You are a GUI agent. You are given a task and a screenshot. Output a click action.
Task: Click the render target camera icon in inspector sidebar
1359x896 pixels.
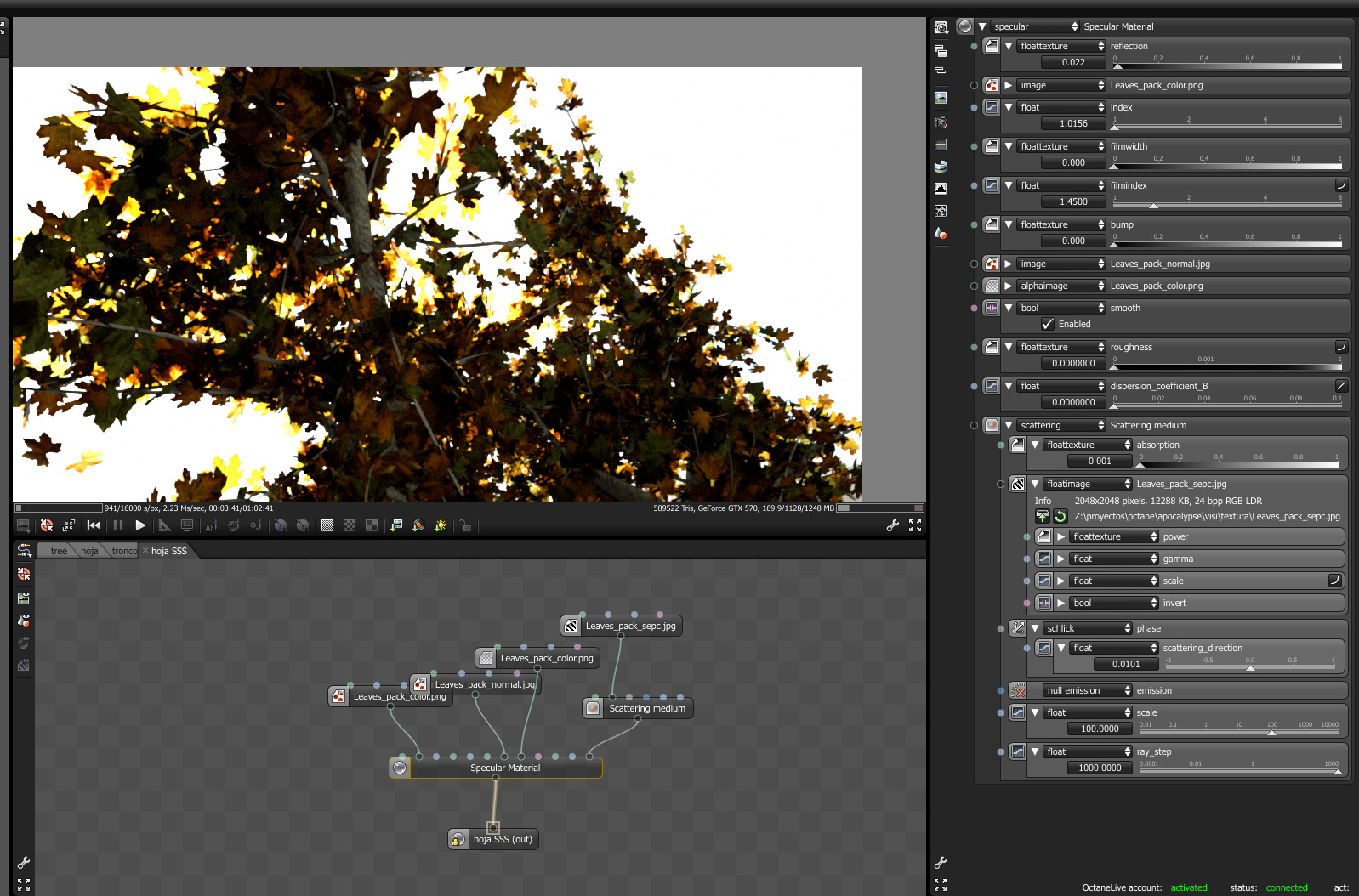tap(941, 27)
